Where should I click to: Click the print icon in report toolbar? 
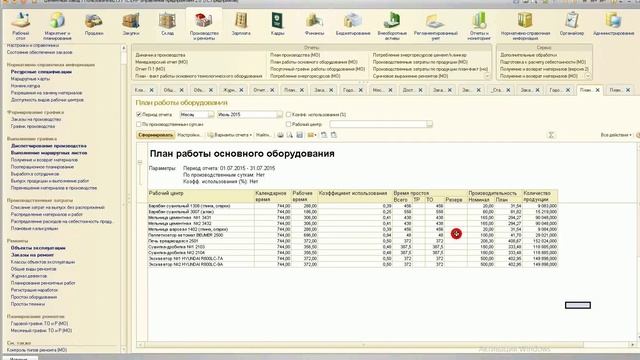coord(280,135)
